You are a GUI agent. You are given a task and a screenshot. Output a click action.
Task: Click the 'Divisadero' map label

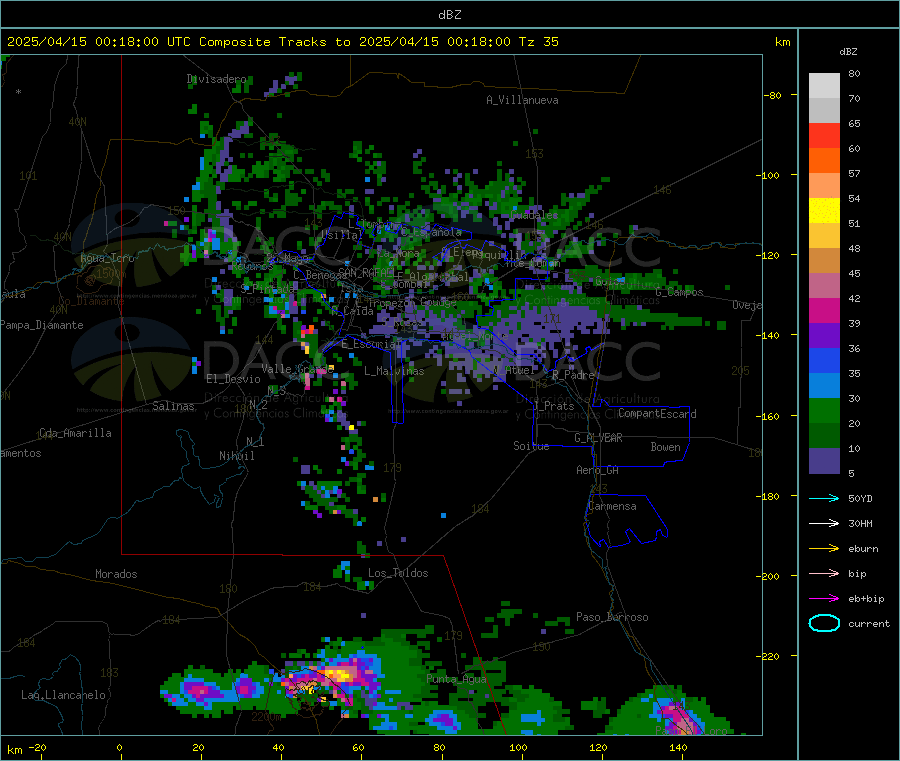coord(216,79)
